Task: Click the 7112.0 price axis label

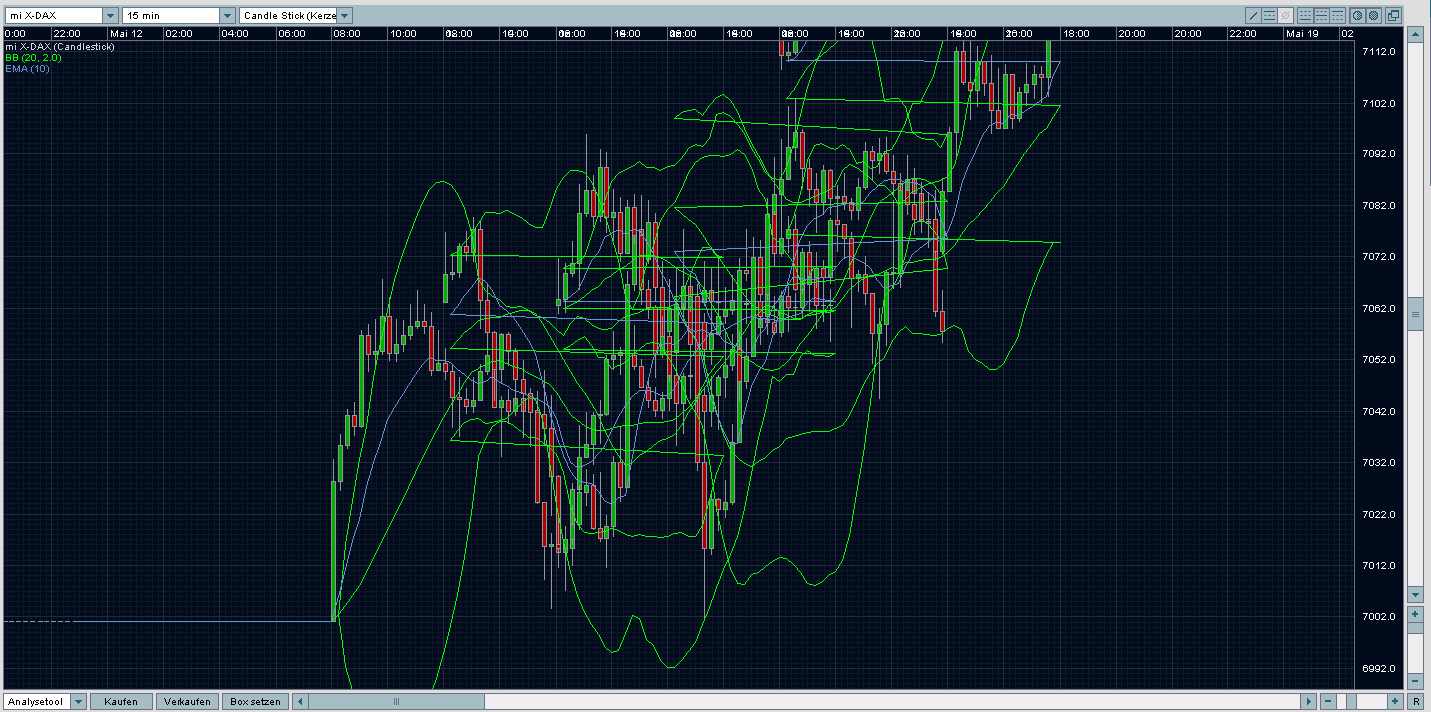Action: click(1379, 51)
